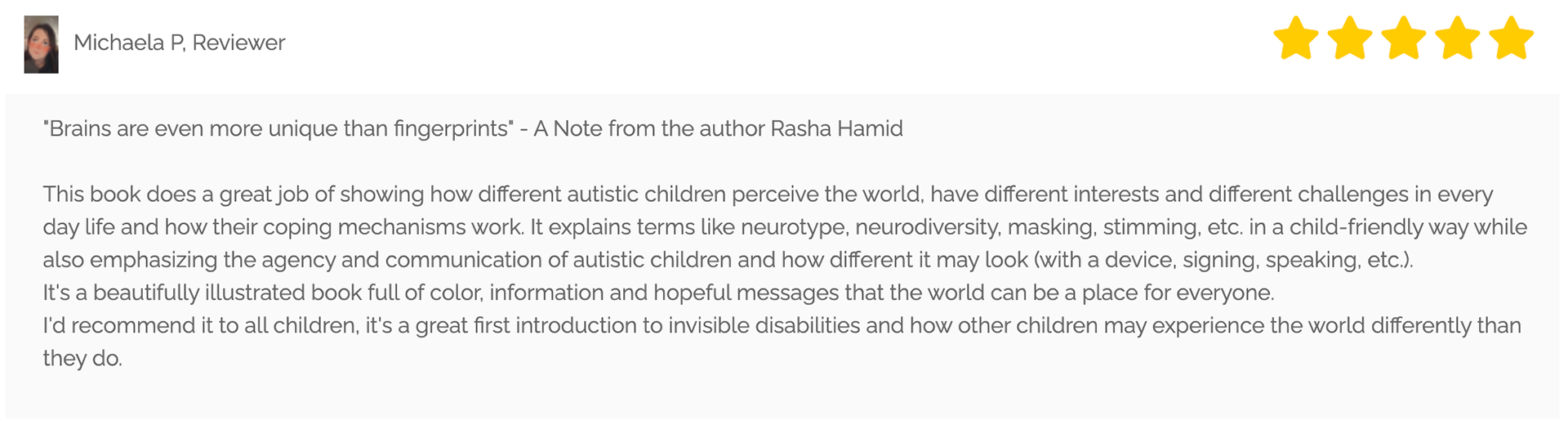Click the line starting "This book does"
Screen dimensions: 1568x425
pyautogui.click(x=768, y=195)
